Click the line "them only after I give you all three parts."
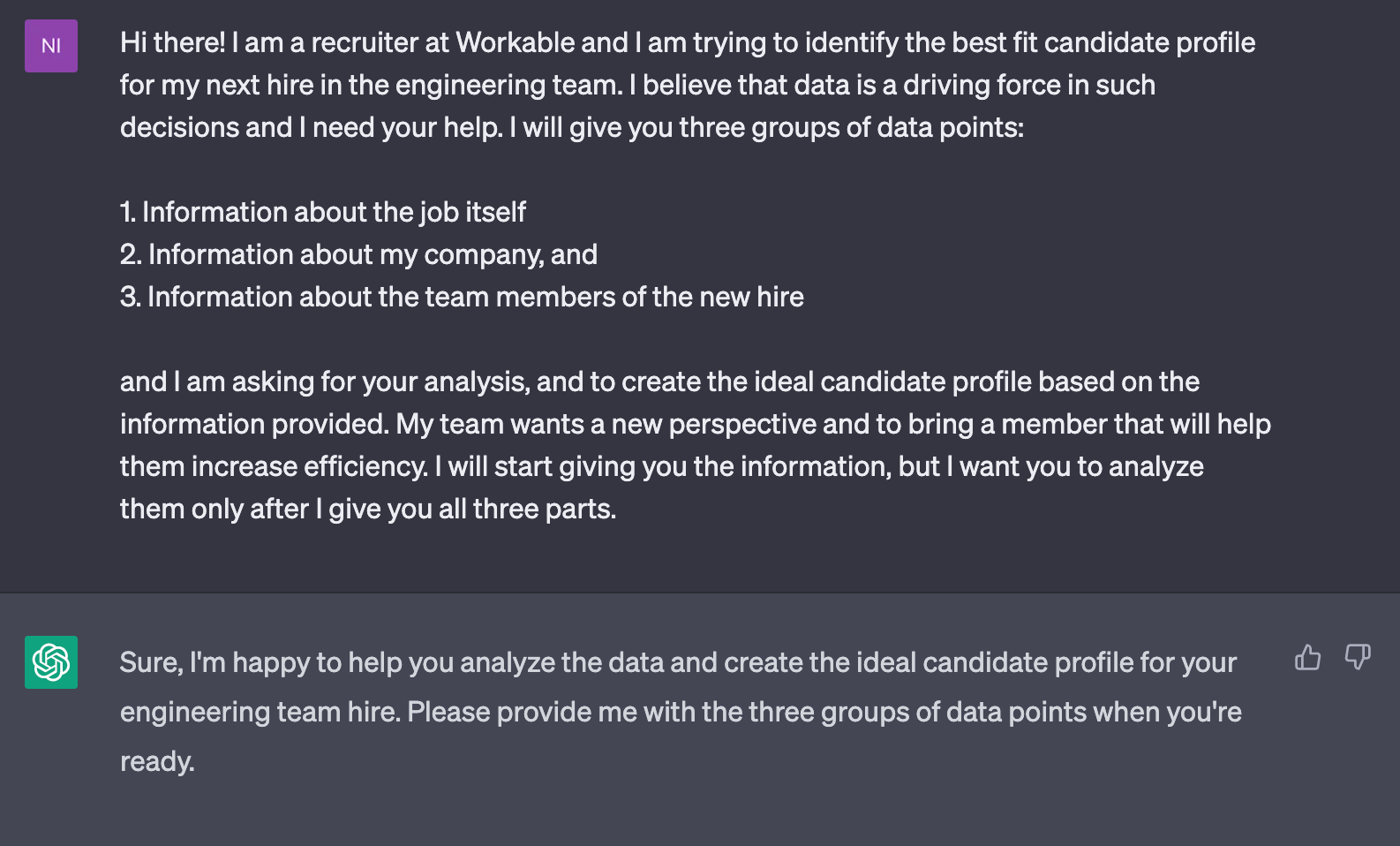1400x846 pixels. pos(368,509)
